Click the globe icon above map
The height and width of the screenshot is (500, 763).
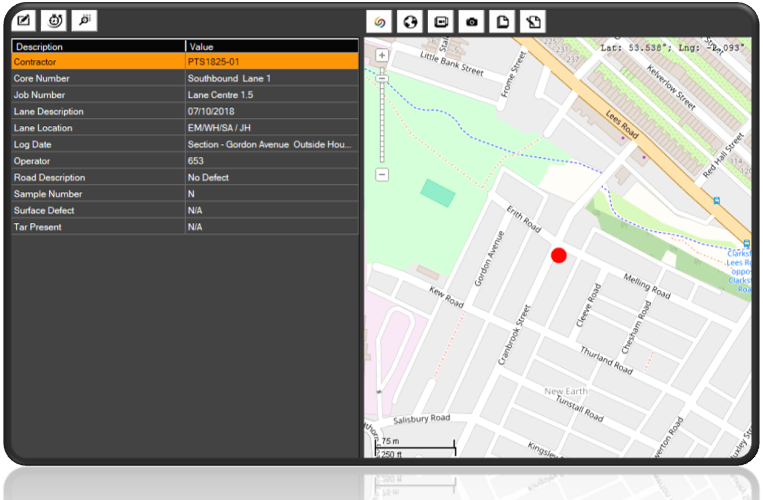pyautogui.click(x=409, y=21)
